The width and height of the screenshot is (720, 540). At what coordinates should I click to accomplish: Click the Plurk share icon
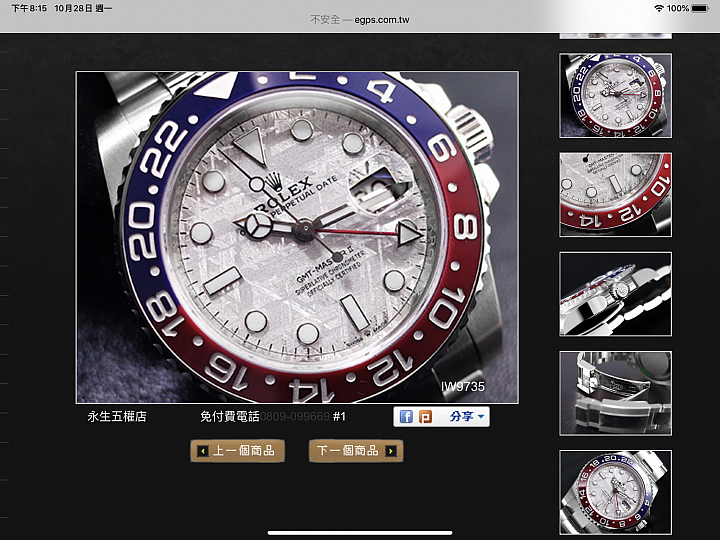pyautogui.click(x=426, y=416)
